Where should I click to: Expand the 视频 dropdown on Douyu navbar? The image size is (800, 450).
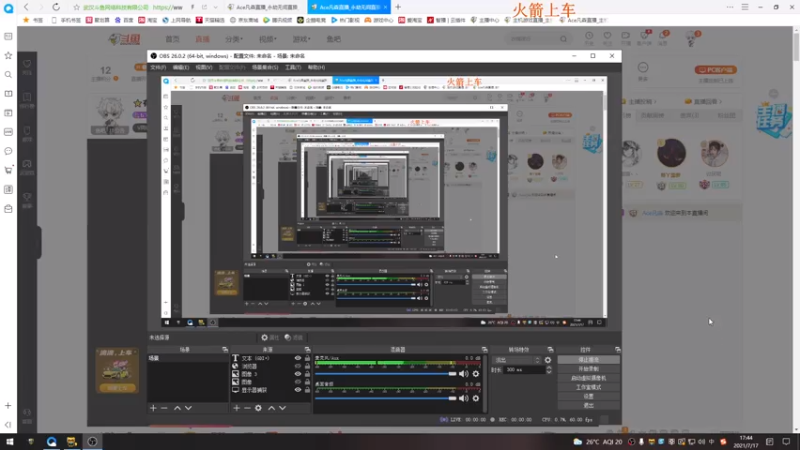267,39
